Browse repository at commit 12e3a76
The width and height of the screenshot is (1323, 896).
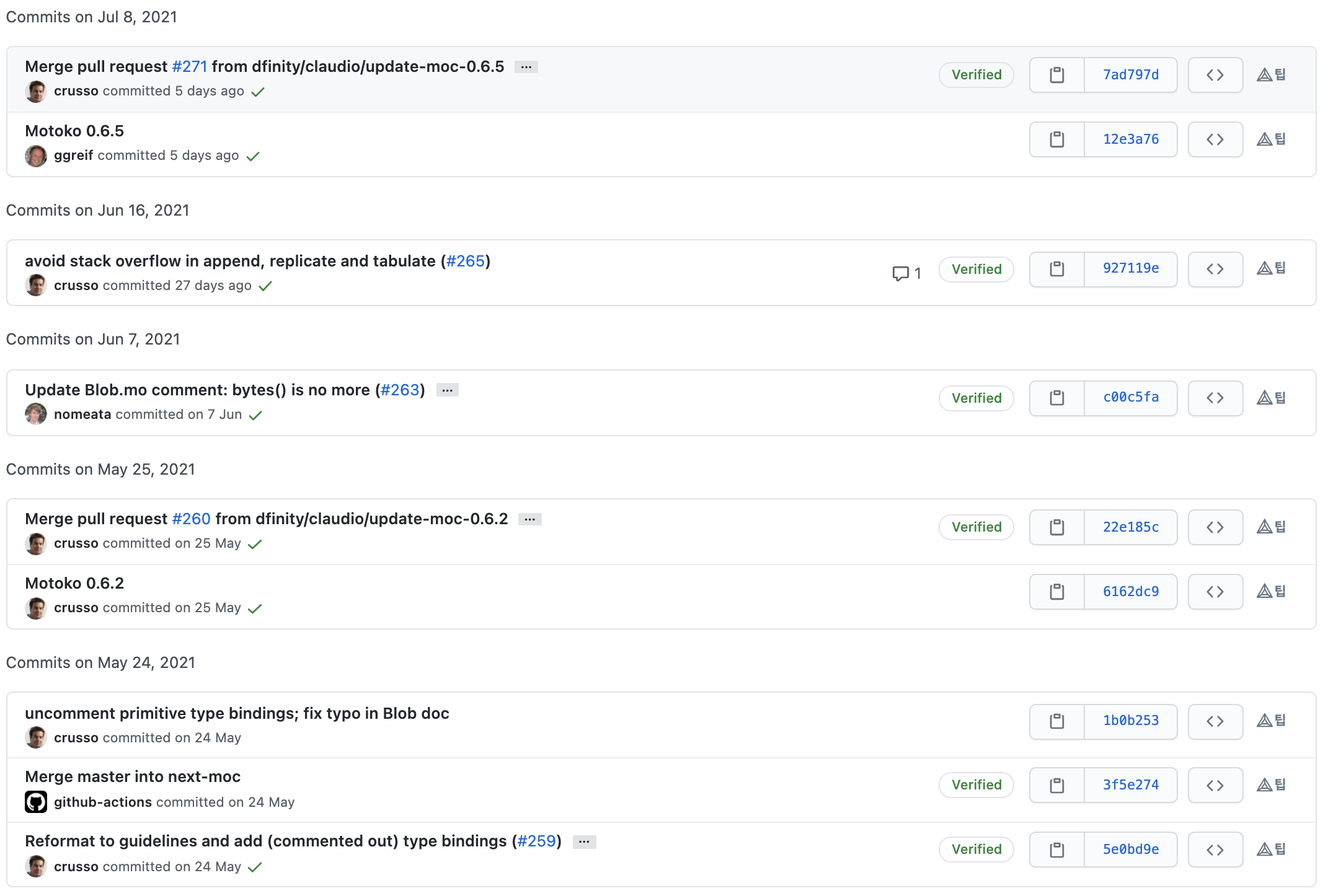click(1215, 139)
